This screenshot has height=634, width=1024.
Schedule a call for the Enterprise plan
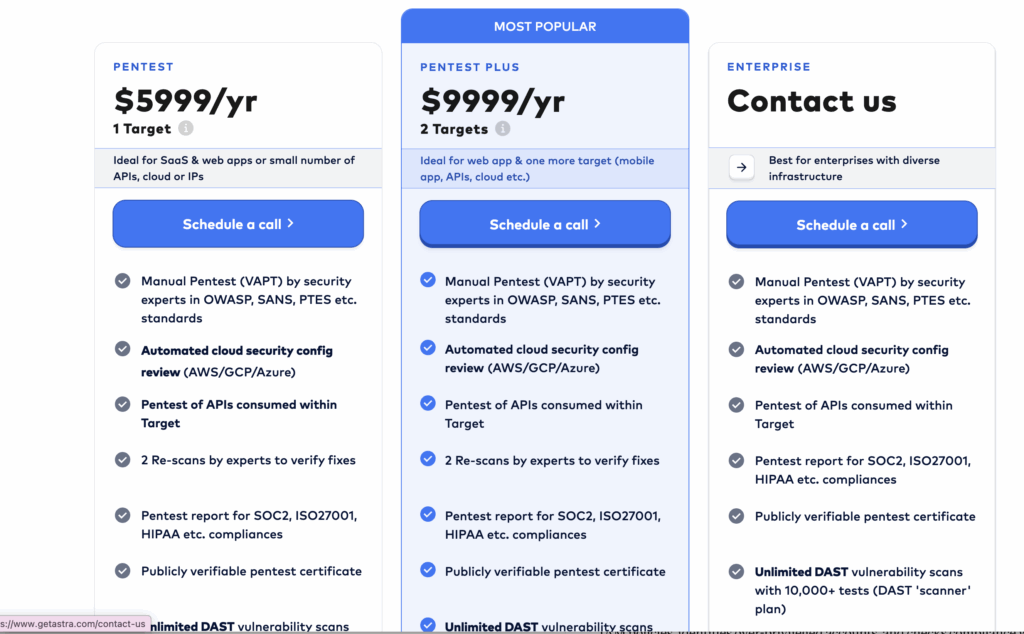(851, 225)
